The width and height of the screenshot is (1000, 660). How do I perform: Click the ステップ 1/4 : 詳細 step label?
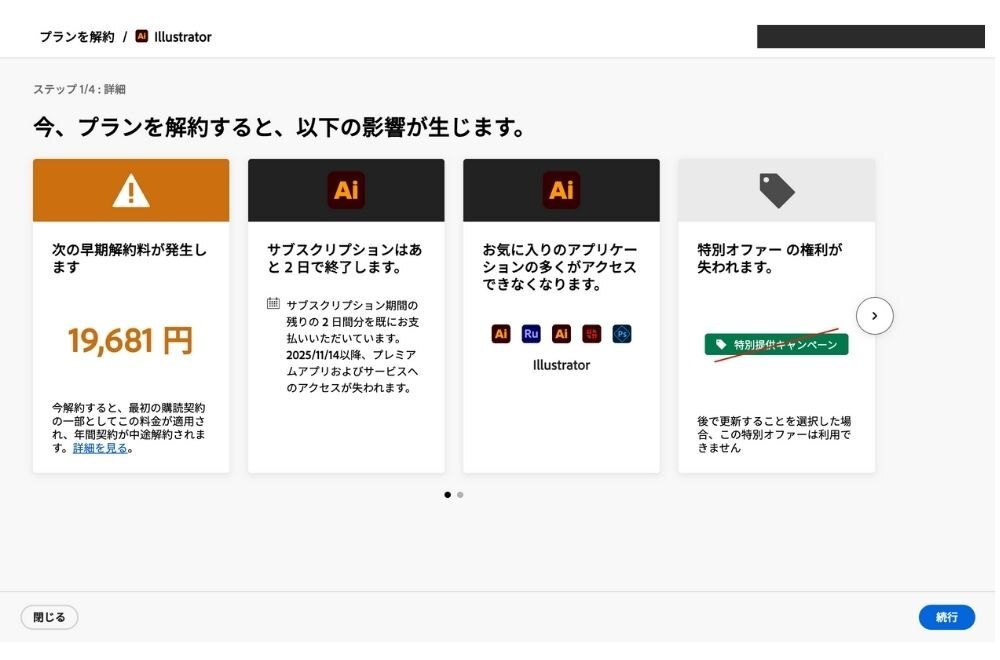point(79,89)
